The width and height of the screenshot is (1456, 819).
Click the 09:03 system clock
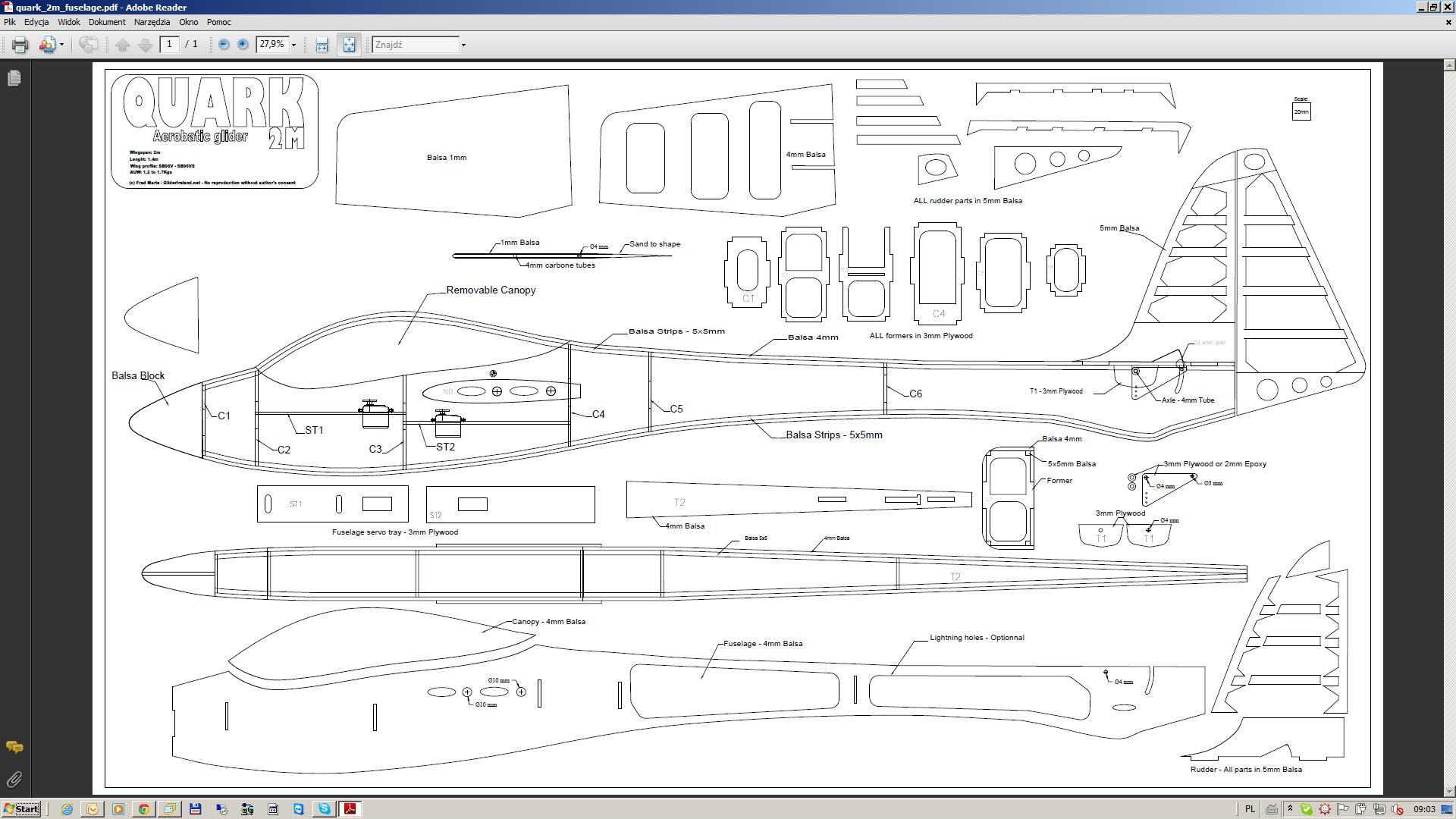pyautogui.click(x=1424, y=809)
